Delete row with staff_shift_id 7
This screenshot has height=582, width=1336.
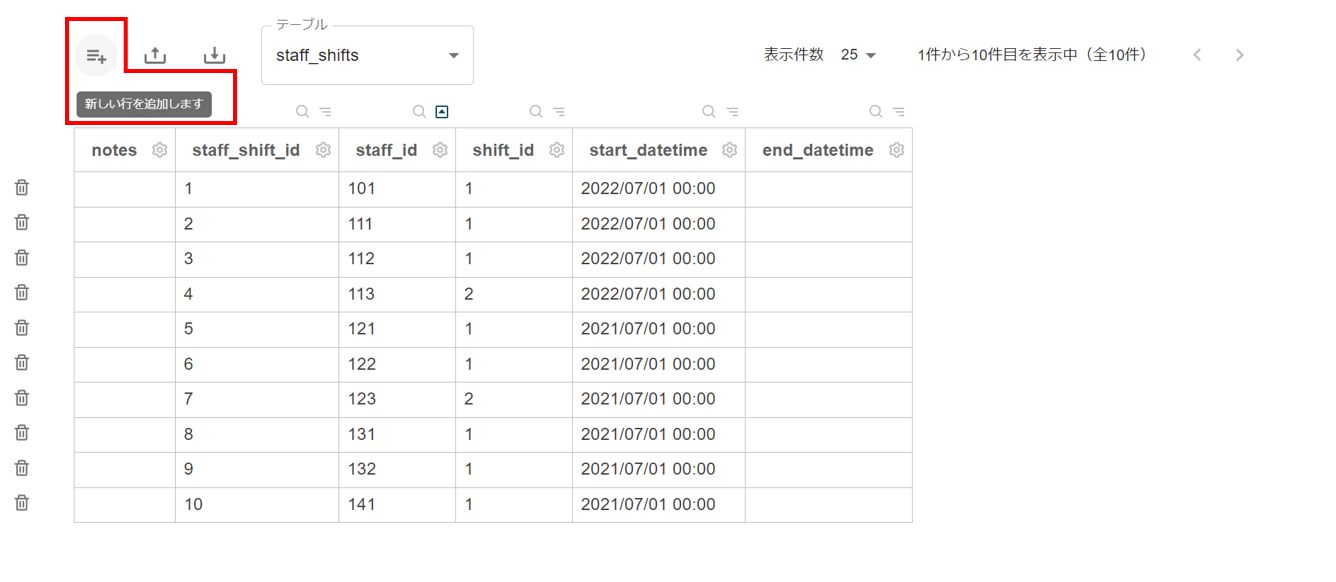point(22,398)
